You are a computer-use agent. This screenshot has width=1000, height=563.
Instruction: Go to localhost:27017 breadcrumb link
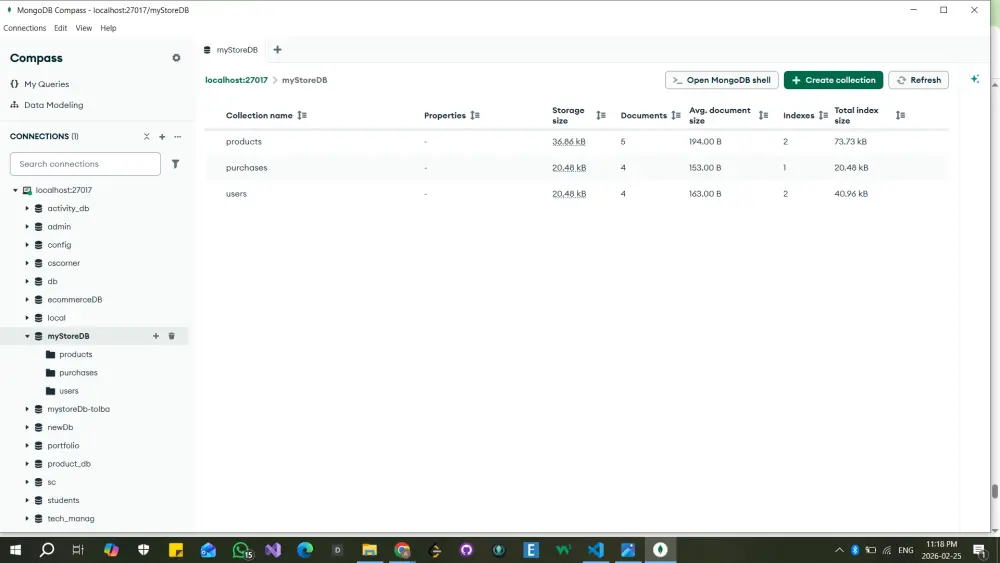[236, 80]
